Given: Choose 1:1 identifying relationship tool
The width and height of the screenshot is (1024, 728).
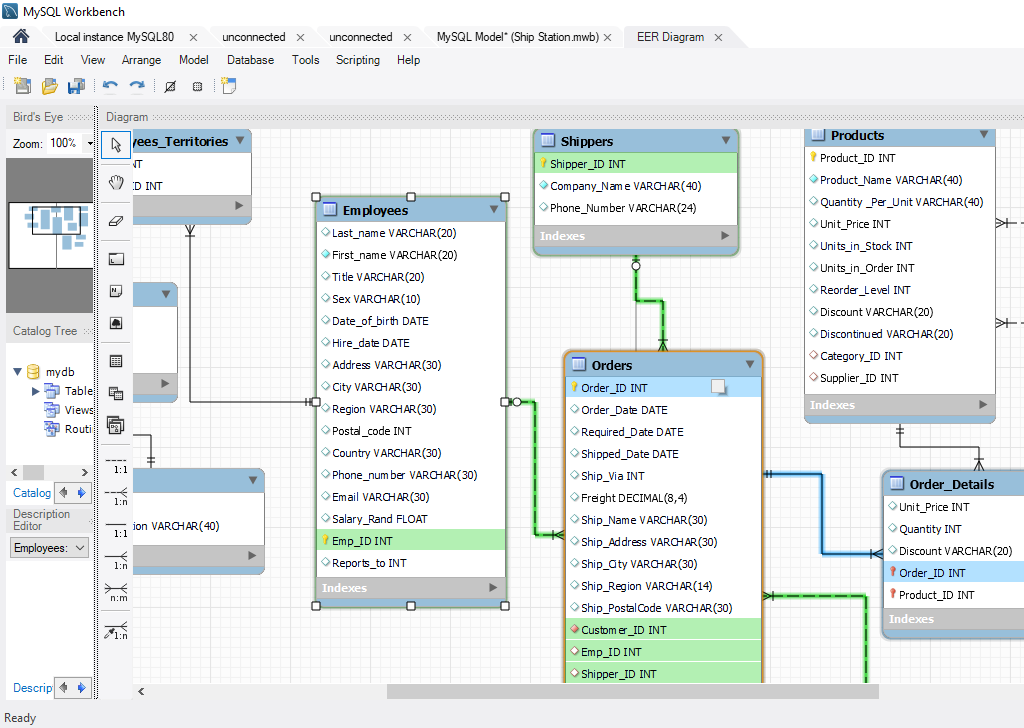Looking at the screenshot, I should 117,529.
